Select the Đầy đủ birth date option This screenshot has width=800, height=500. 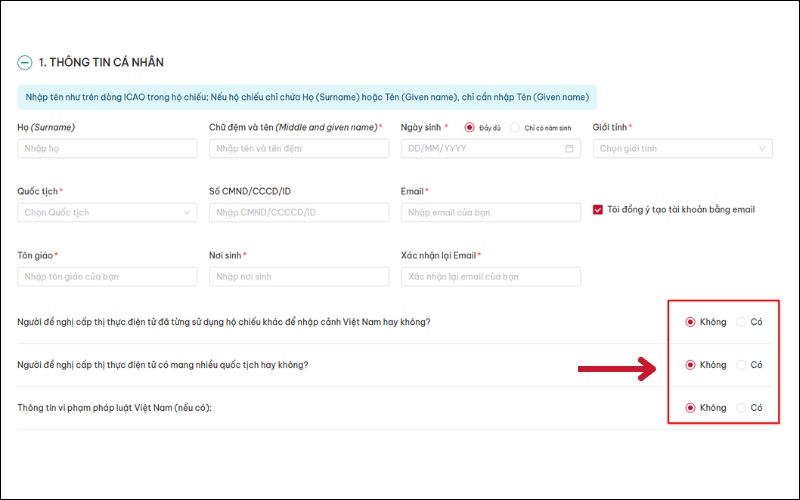470,127
